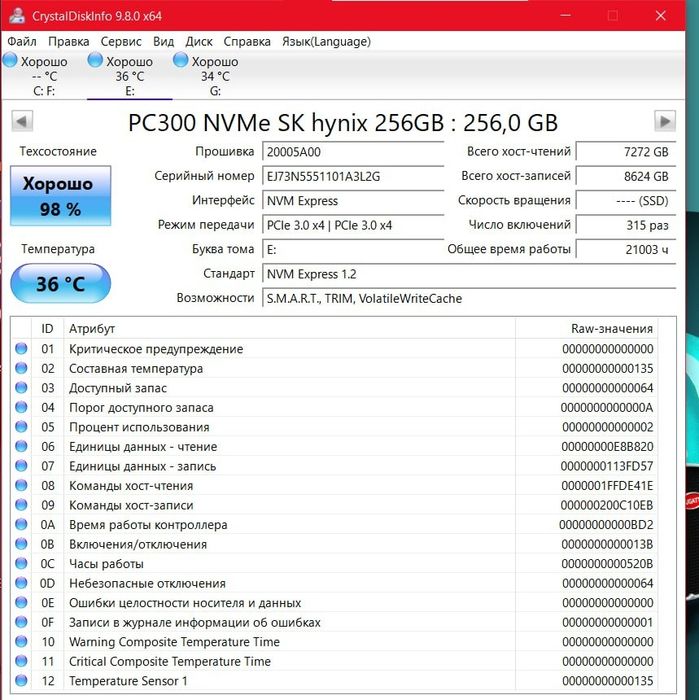Select the Часы работы attribute text
This screenshot has width=699, height=700.
(x=106, y=564)
